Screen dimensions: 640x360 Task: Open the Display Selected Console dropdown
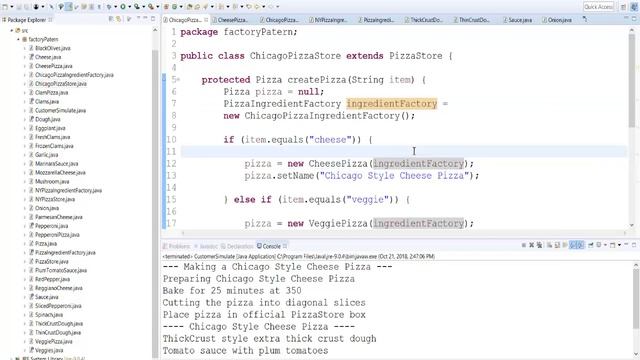[x=605, y=245]
